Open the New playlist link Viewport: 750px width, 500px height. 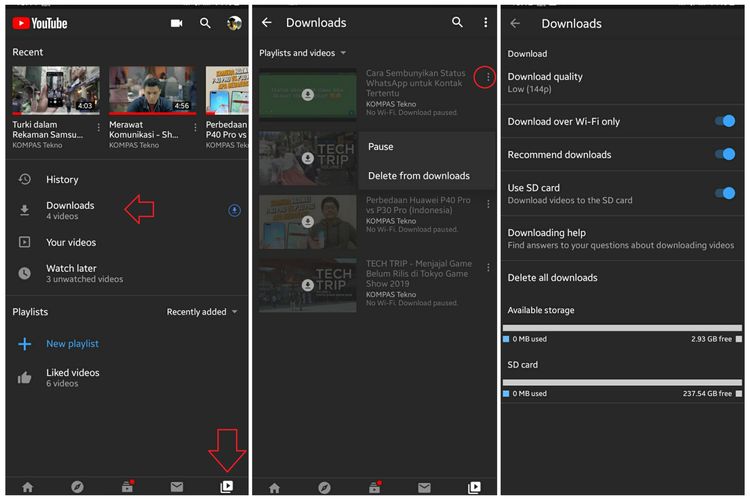click(72, 344)
